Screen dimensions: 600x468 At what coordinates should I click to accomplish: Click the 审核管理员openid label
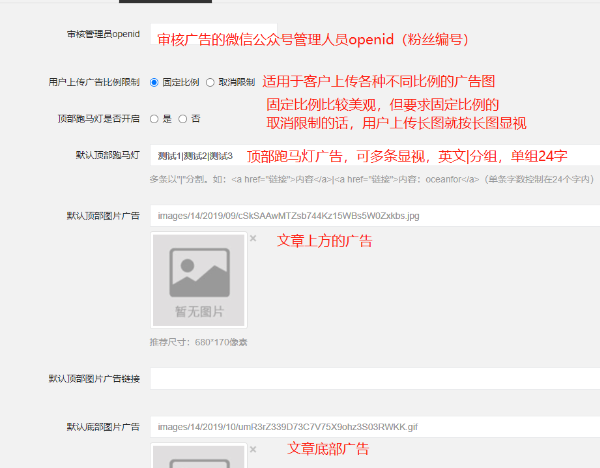[x=103, y=34]
